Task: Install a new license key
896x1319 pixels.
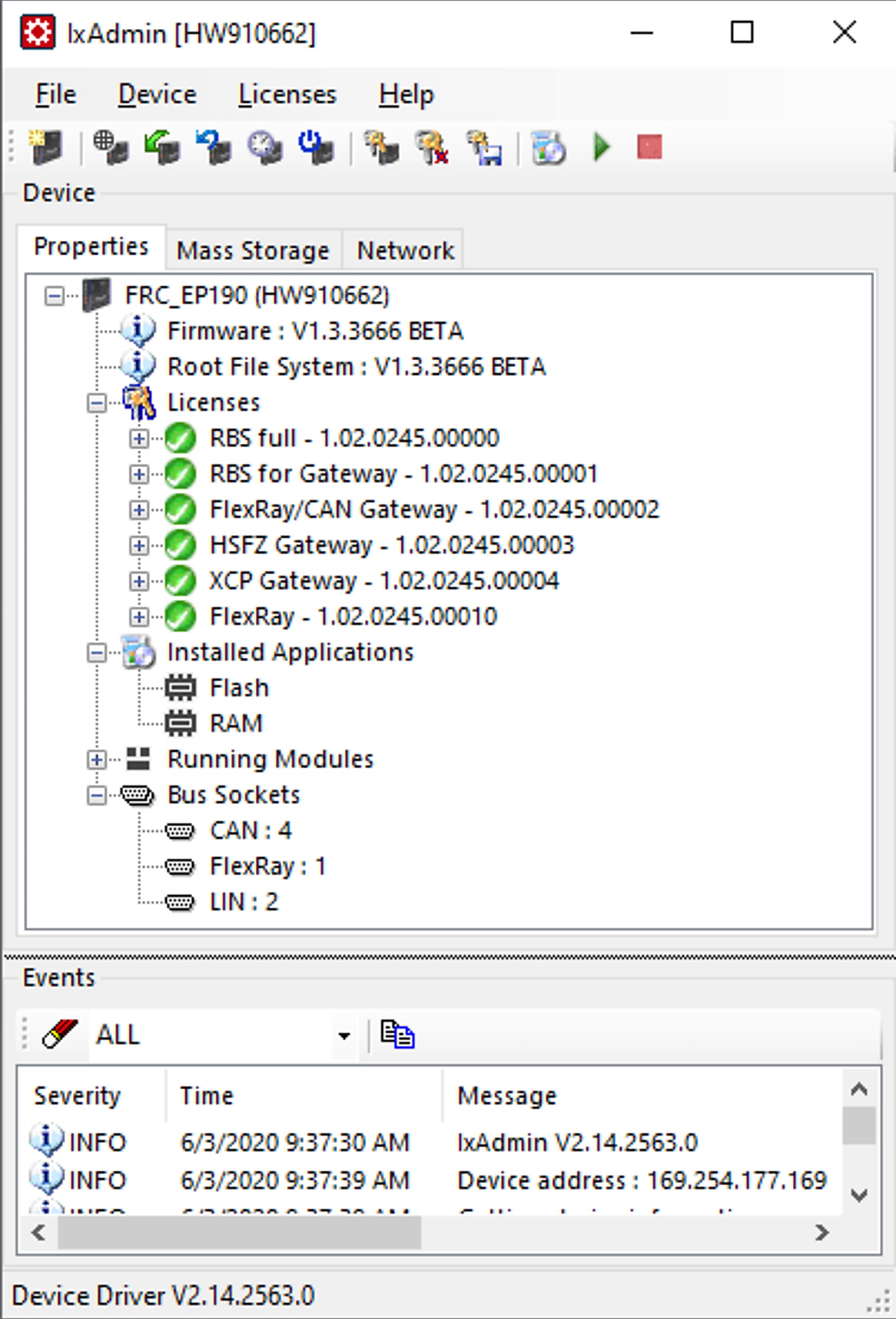Action: pos(380,148)
